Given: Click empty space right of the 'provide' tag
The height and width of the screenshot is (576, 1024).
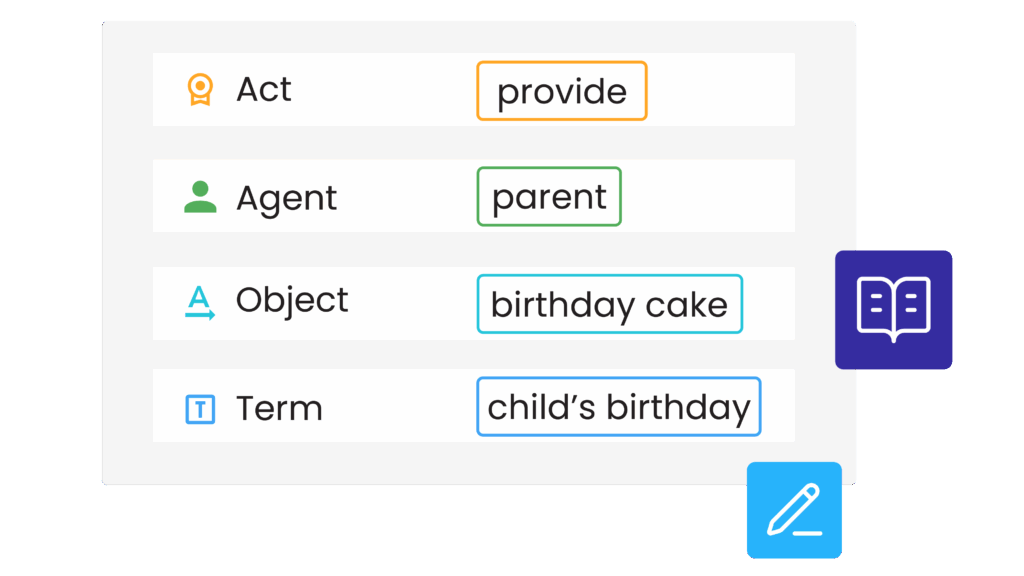Looking at the screenshot, I should click(721, 89).
